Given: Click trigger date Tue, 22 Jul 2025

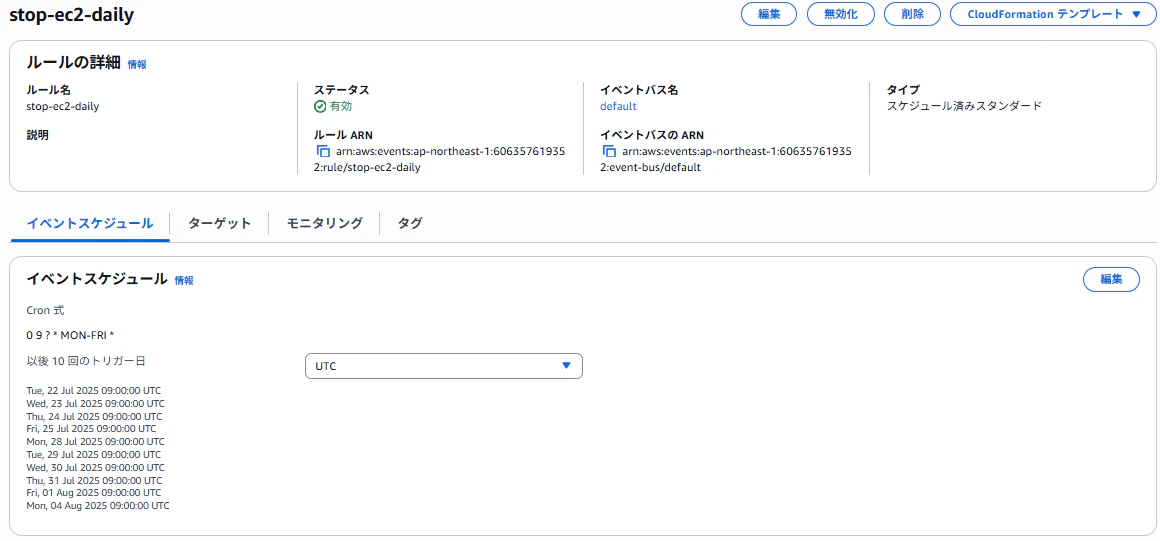Looking at the screenshot, I should pyautogui.click(x=93, y=391).
